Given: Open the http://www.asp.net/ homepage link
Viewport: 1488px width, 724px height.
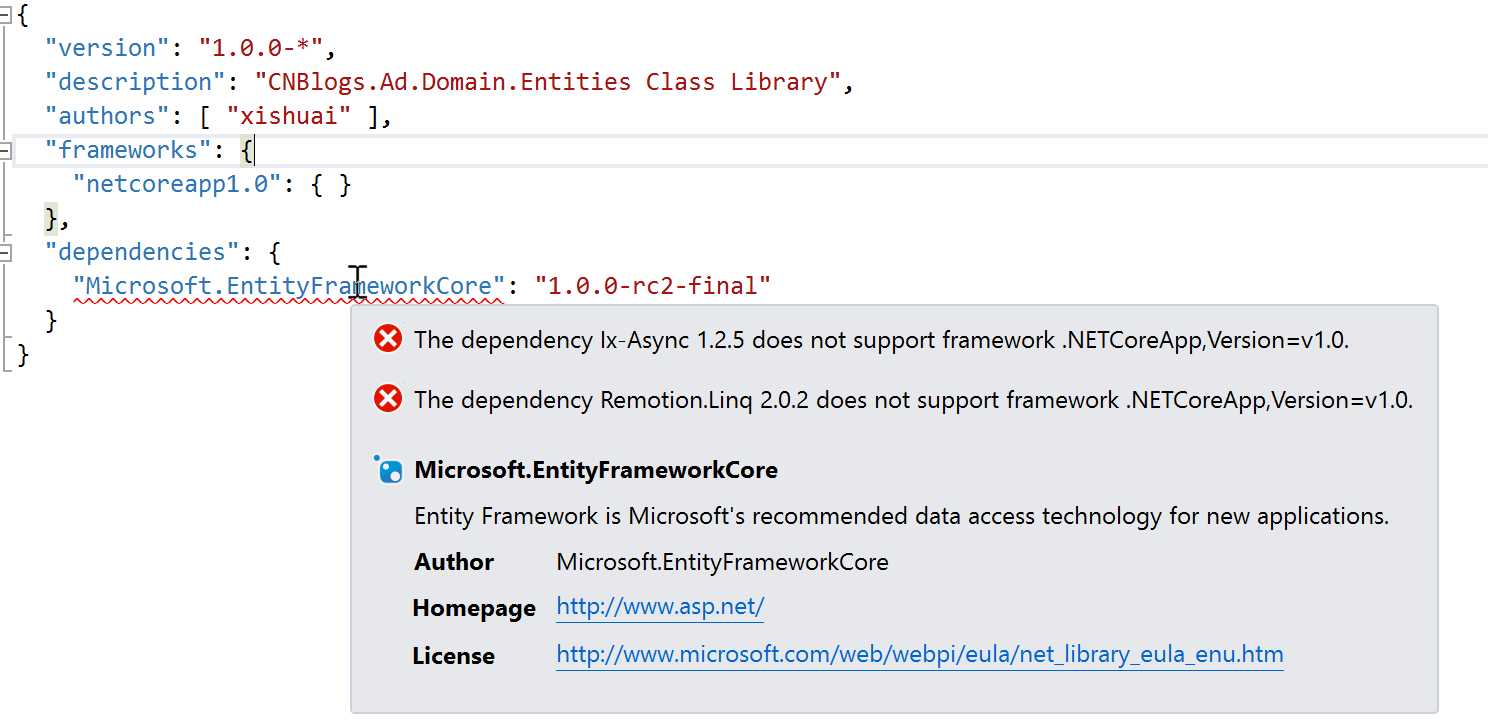Looking at the screenshot, I should (x=660, y=607).
